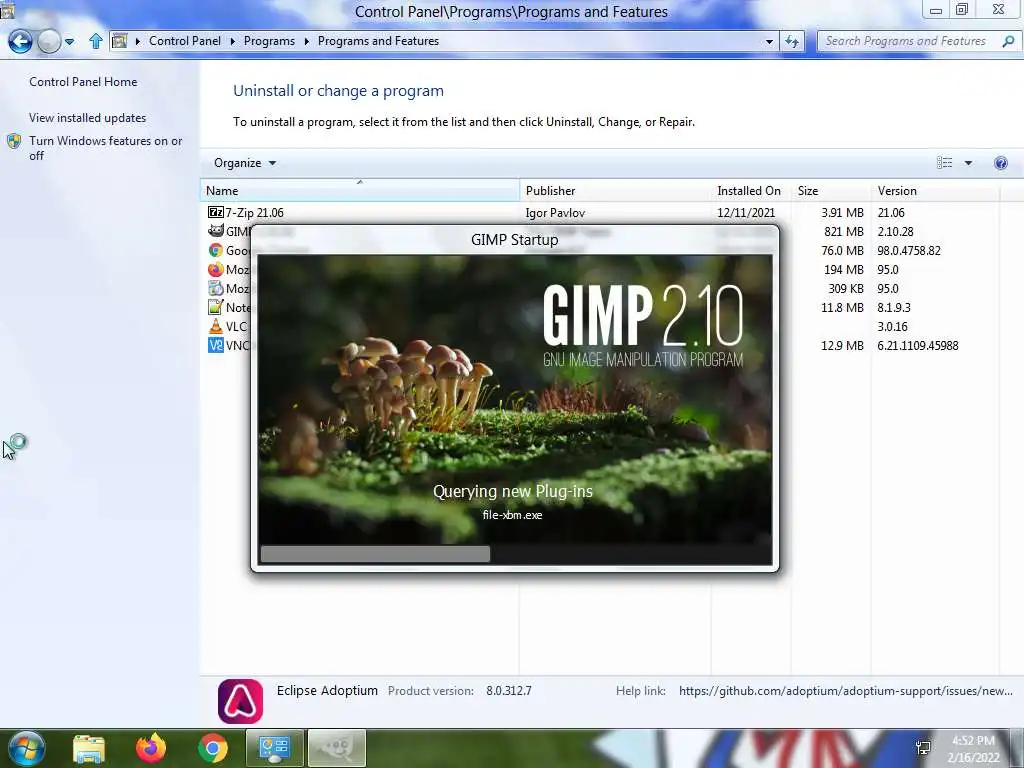
Task: Click size 3.91 MB
Action: (x=842, y=212)
